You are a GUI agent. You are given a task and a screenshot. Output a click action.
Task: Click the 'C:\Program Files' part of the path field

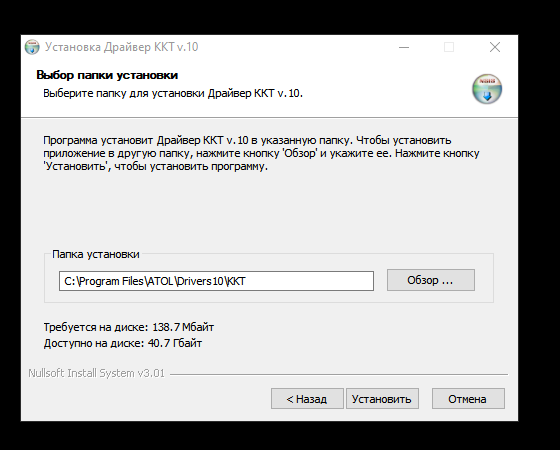tap(104, 281)
